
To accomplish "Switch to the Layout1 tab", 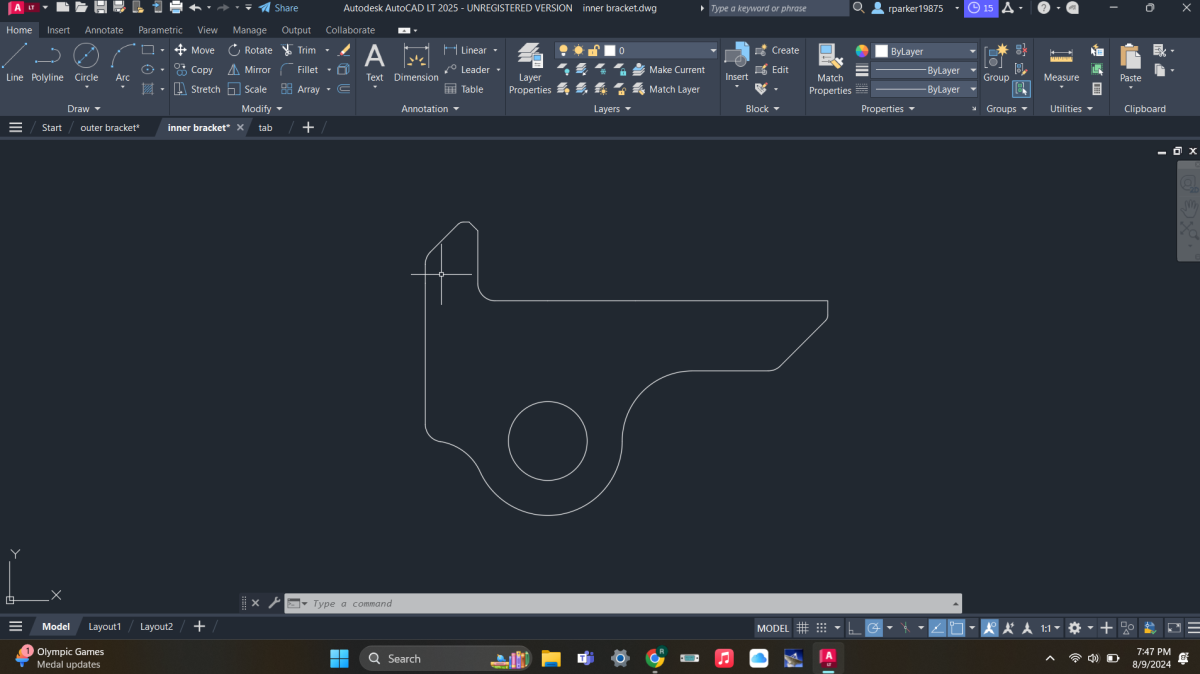I will pos(104,626).
